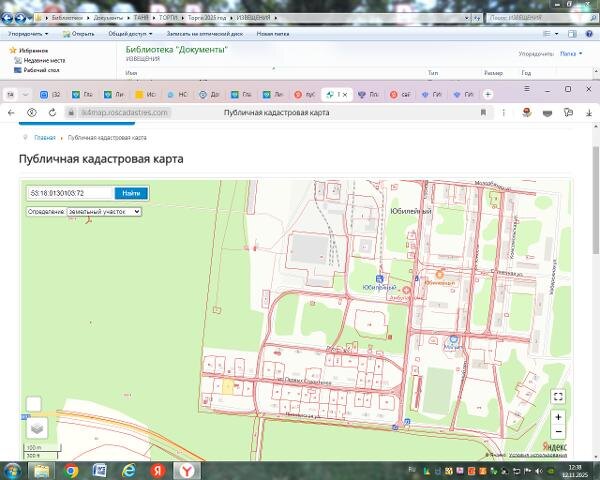
Task: Sort Explorer list by Тип column
Action: click(433, 73)
